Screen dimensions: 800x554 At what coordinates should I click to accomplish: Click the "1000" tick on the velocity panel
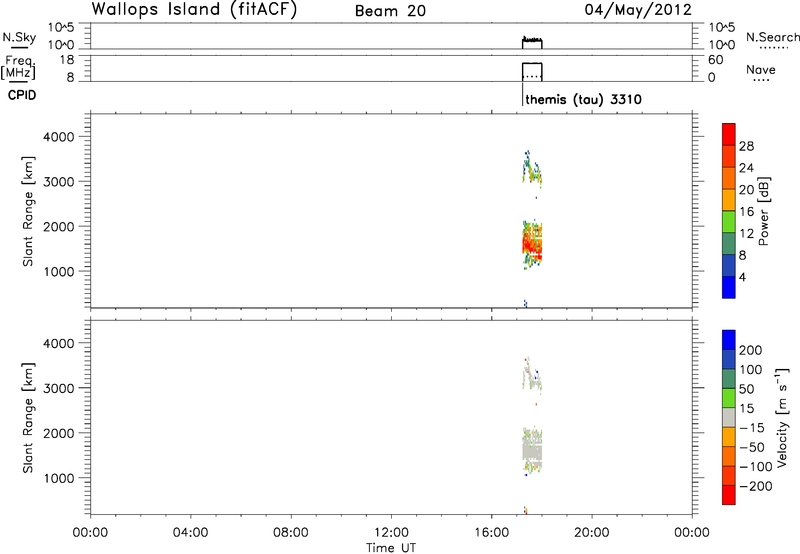click(59, 478)
